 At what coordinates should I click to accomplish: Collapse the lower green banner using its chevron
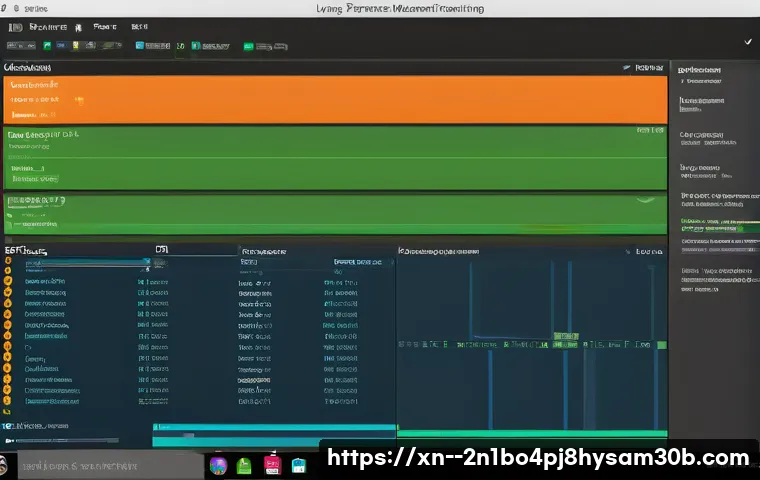[645, 200]
